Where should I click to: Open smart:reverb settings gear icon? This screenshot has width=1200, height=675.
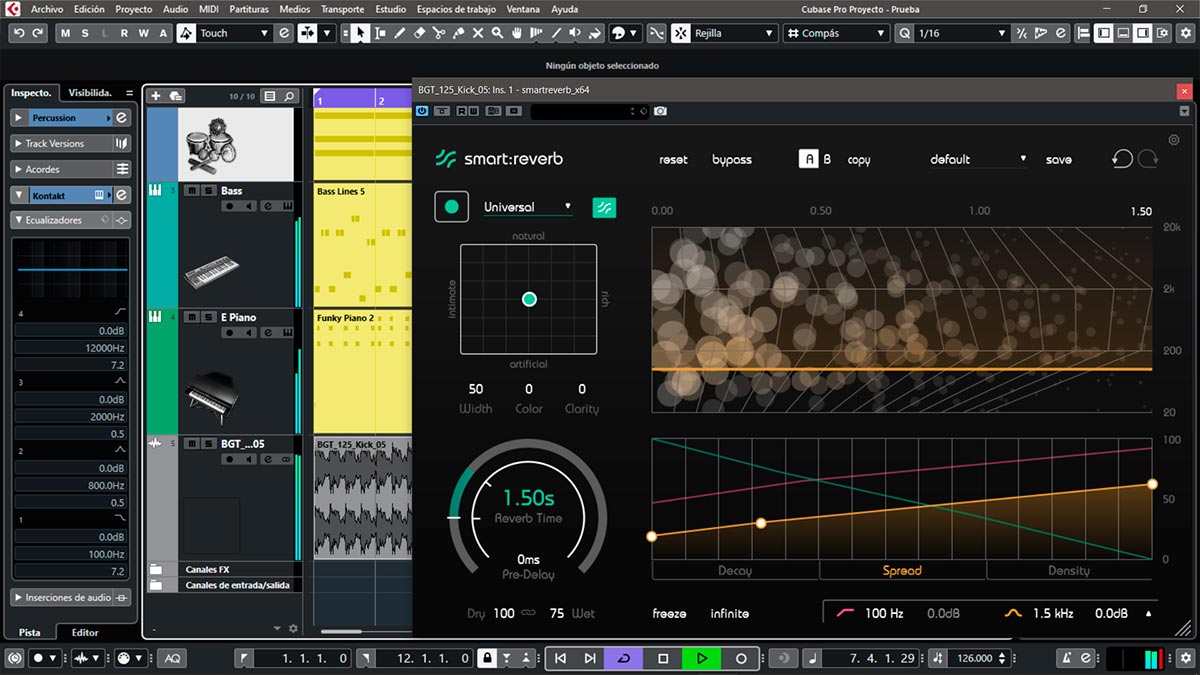(x=1174, y=140)
